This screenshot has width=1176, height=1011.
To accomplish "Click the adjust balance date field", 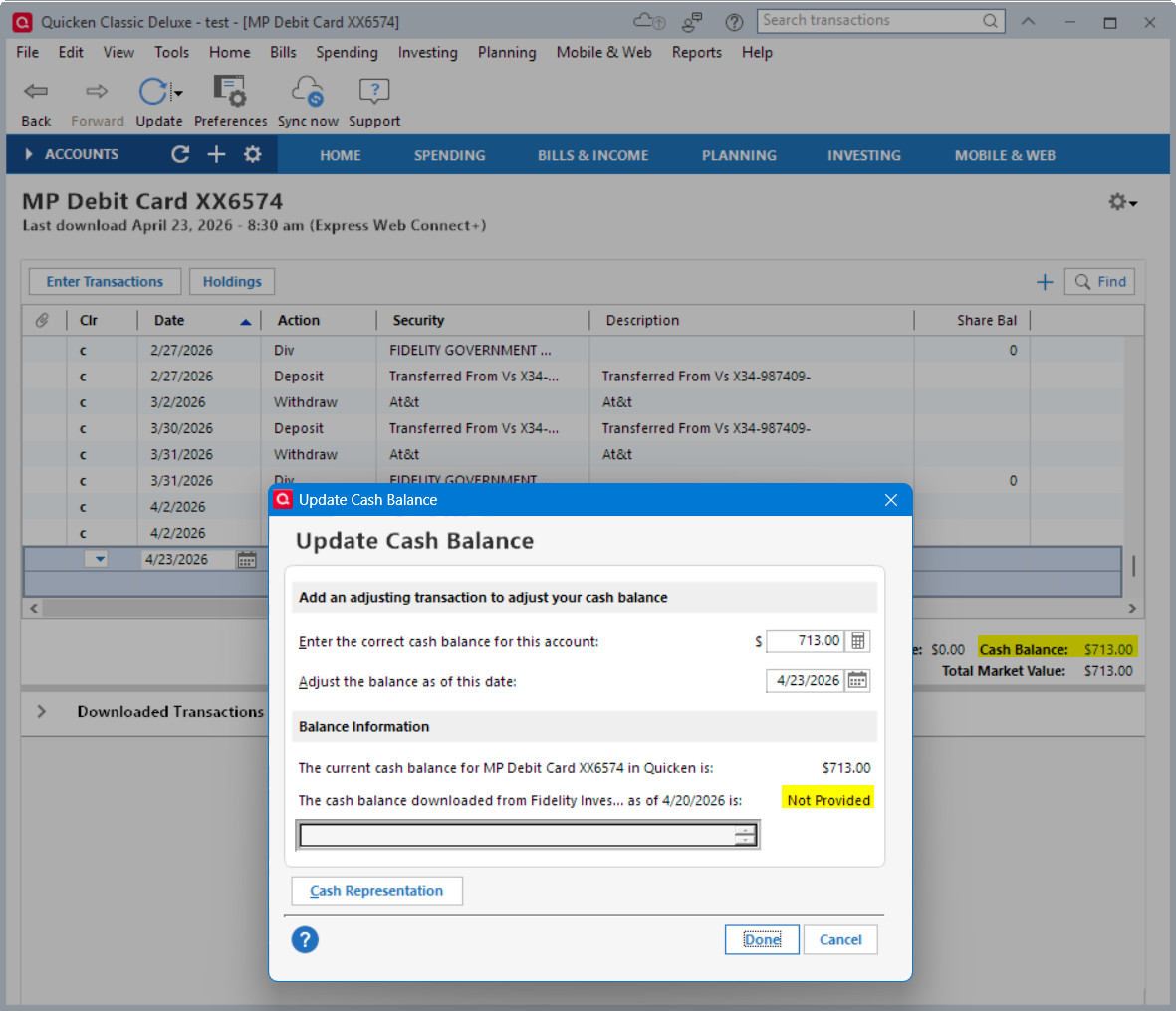I will pos(805,681).
